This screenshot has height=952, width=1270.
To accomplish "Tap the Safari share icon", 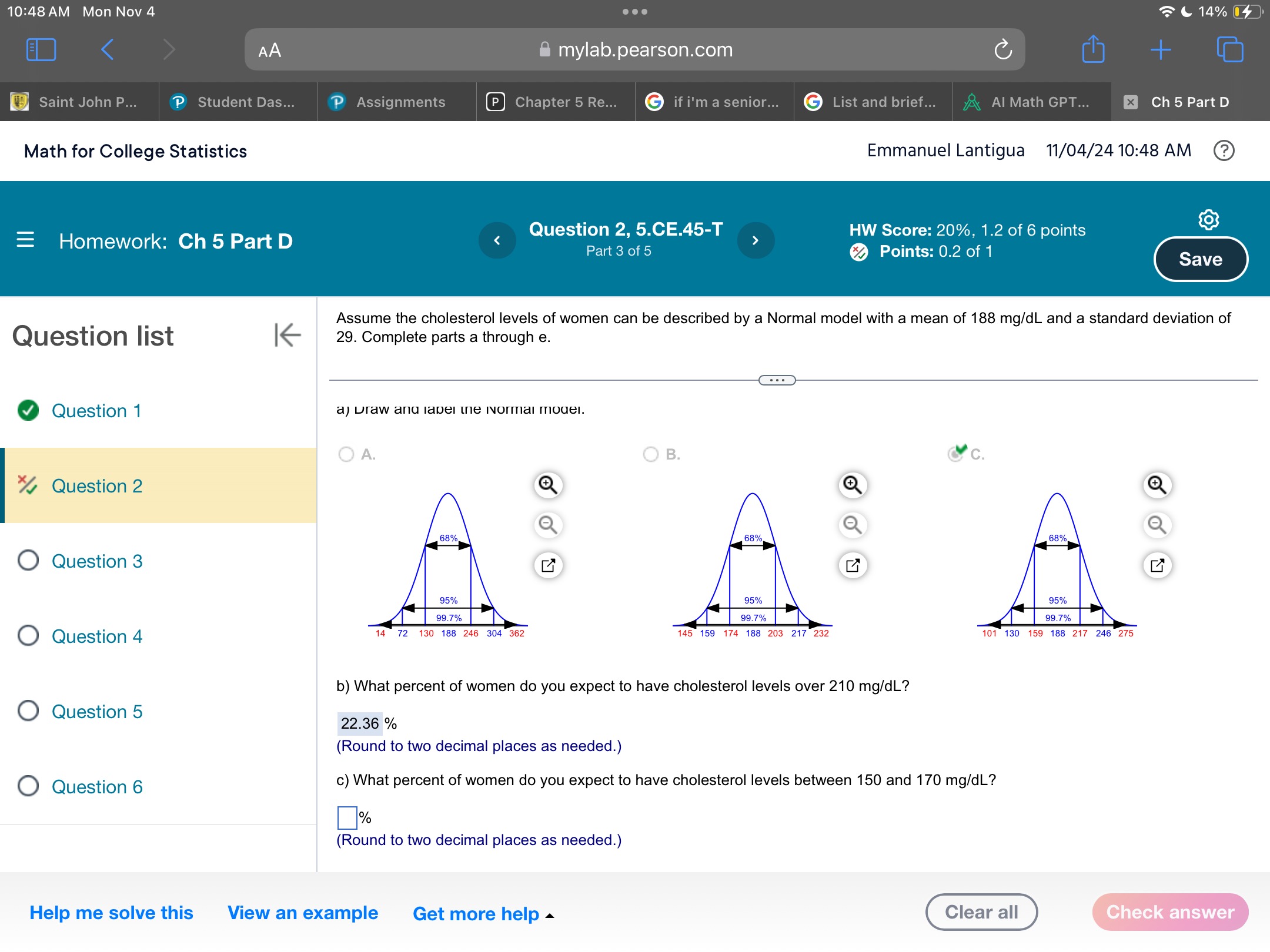I will tap(1093, 50).
